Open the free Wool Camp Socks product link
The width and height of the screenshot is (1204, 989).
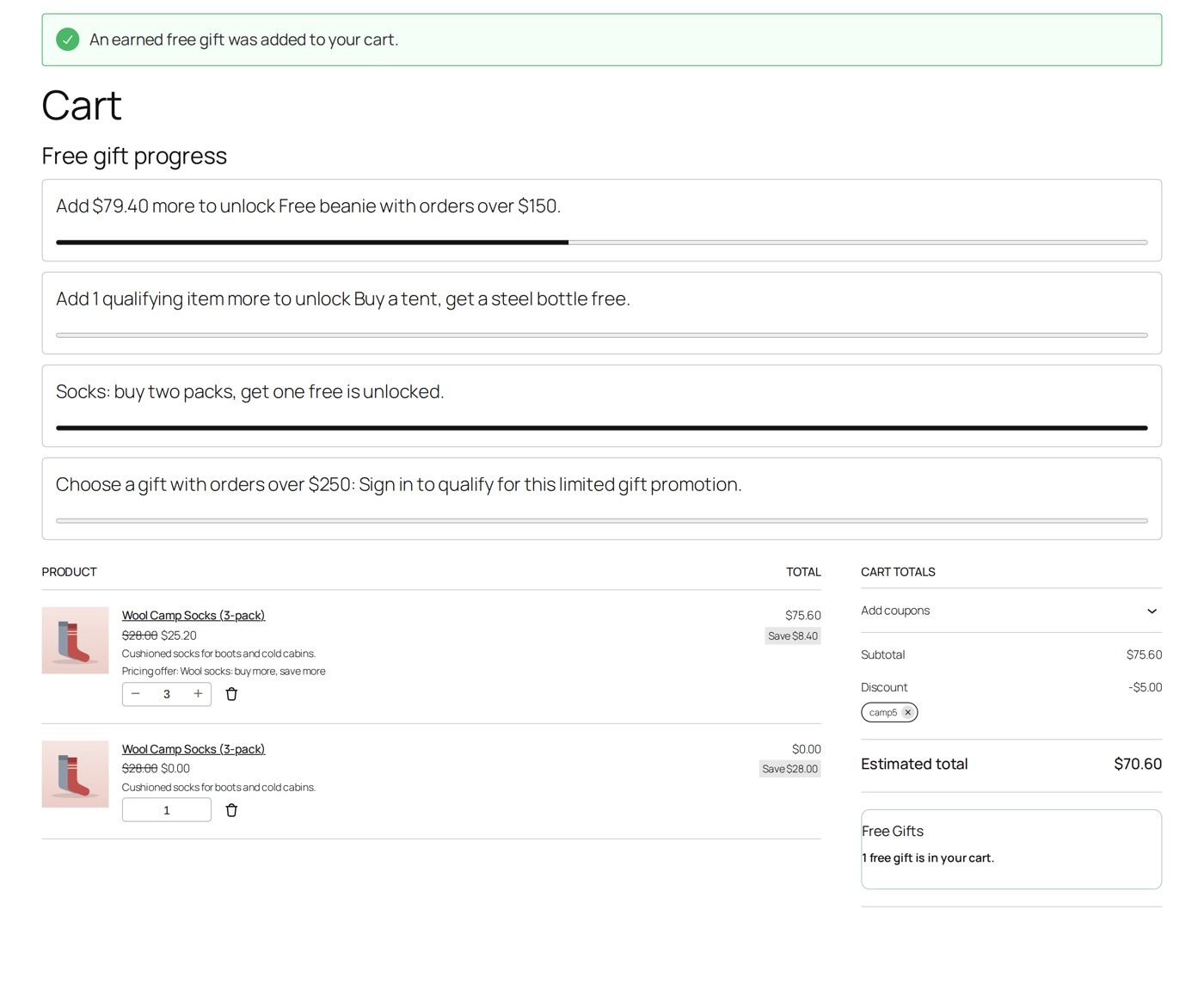click(x=193, y=749)
